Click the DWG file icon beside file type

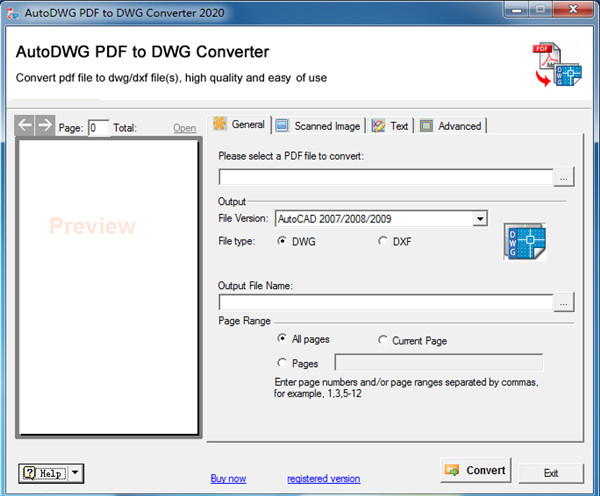(x=525, y=242)
